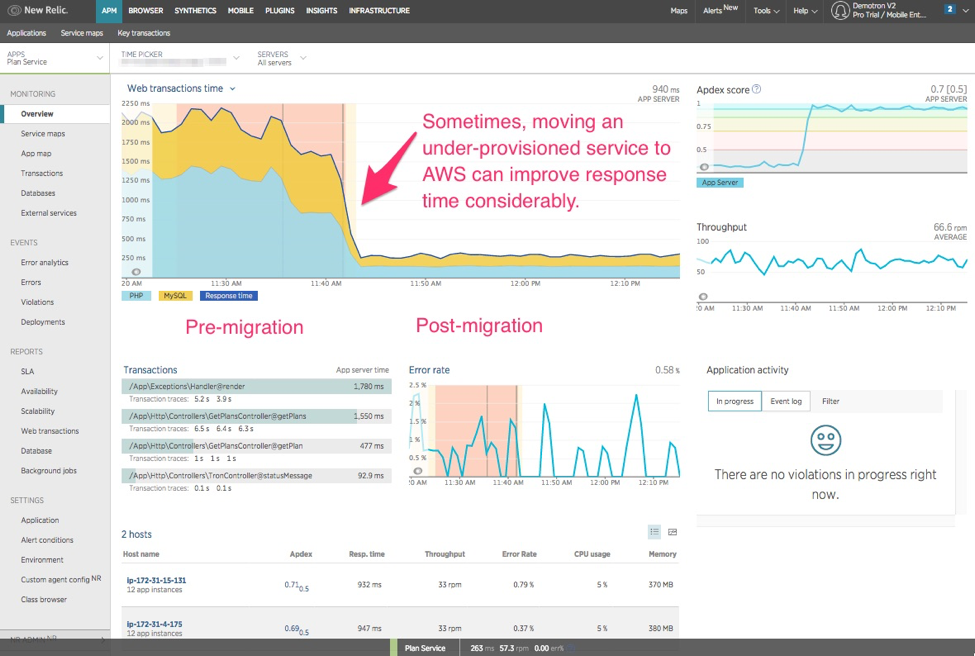
Task: Click the New Relic logo
Action: [x=37, y=11]
